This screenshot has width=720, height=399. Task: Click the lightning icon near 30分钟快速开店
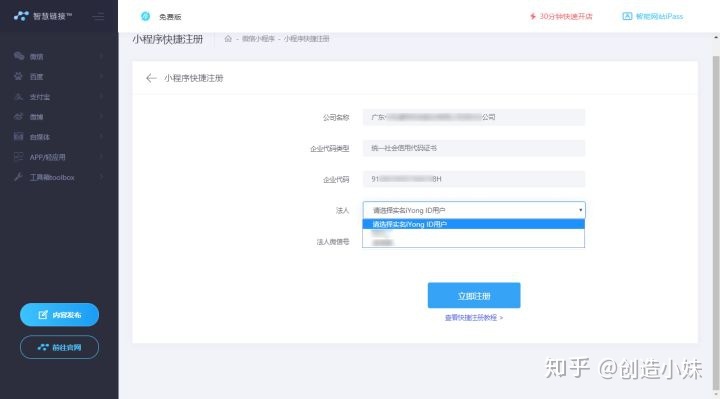533,16
